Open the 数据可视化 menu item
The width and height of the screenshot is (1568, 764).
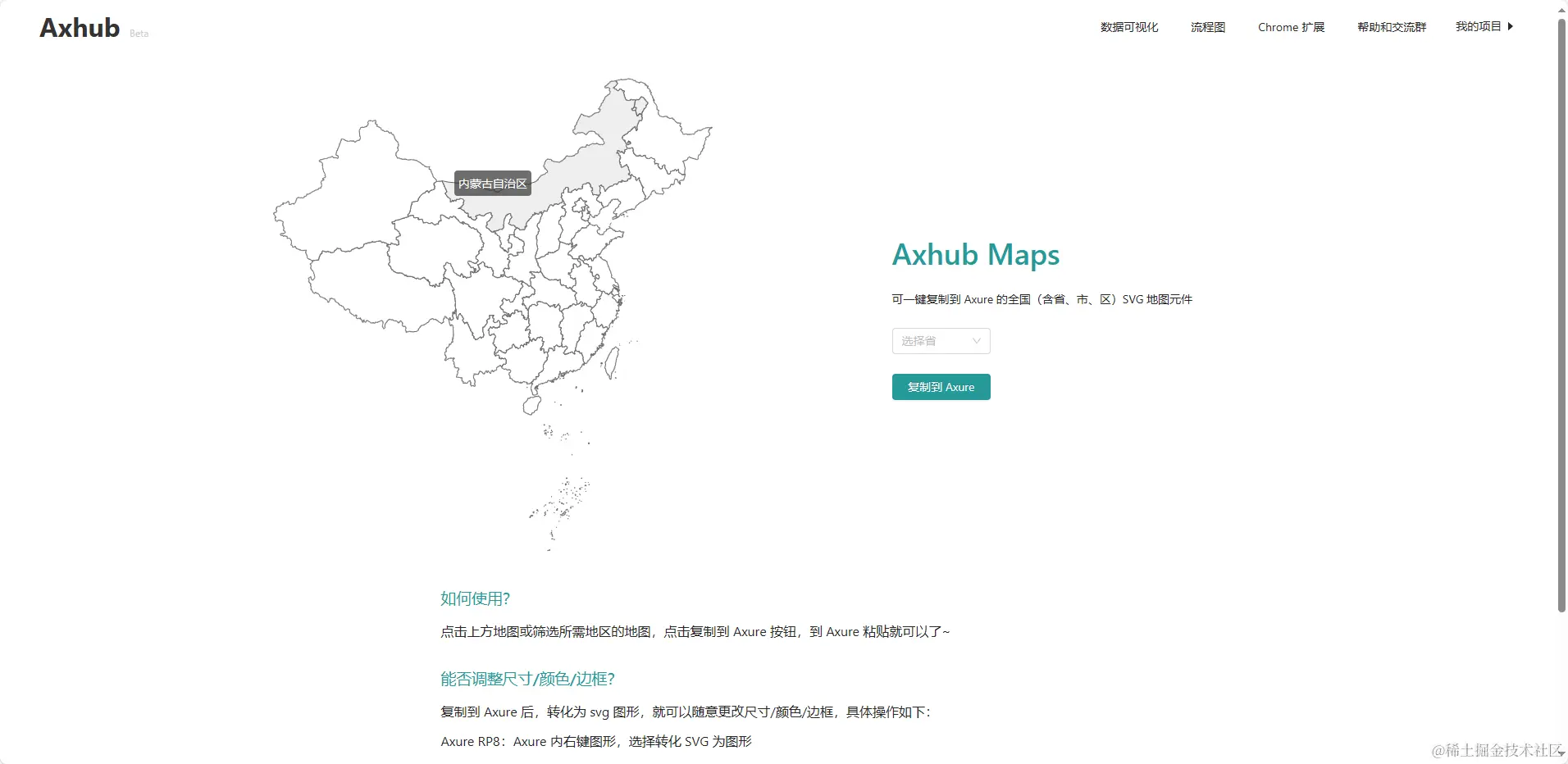pos(1129,27)
